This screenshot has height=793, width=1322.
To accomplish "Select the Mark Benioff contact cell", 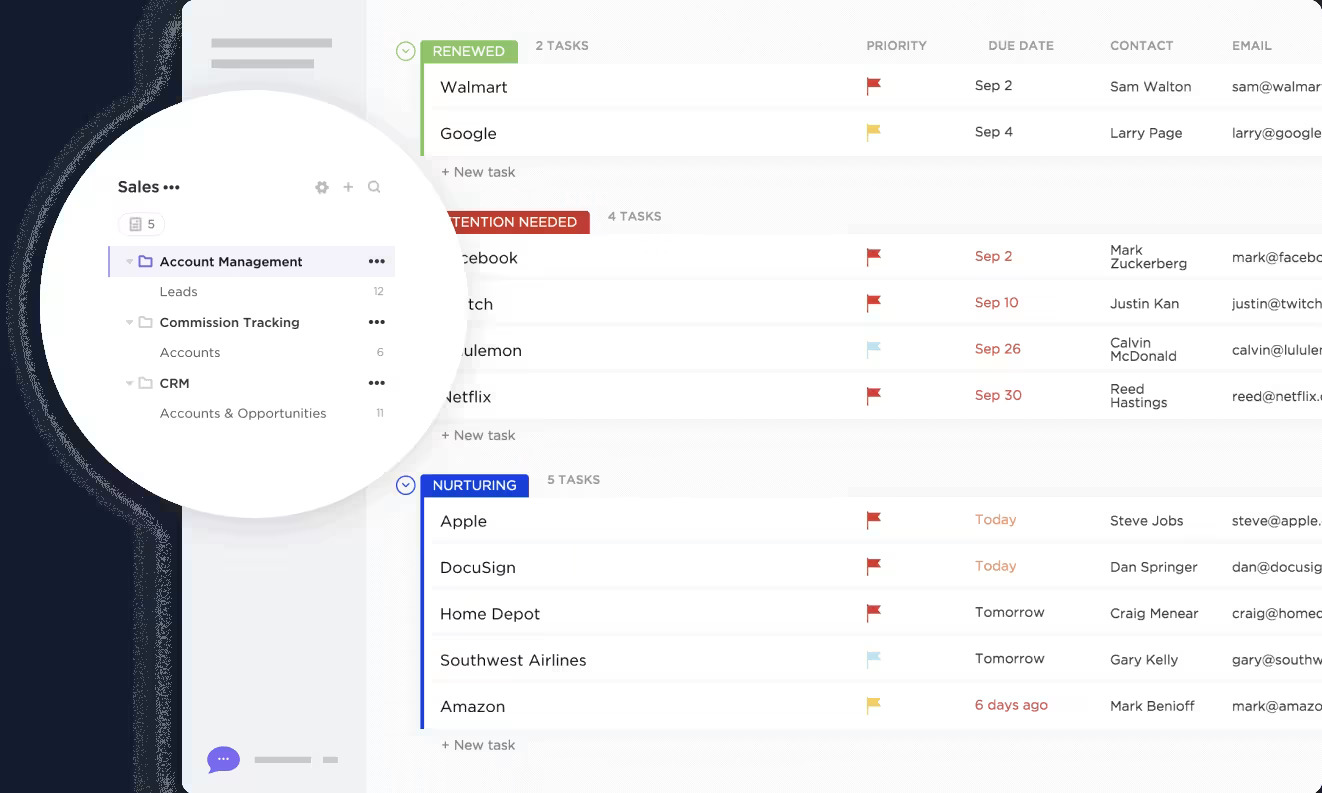I will point(1152,706).
